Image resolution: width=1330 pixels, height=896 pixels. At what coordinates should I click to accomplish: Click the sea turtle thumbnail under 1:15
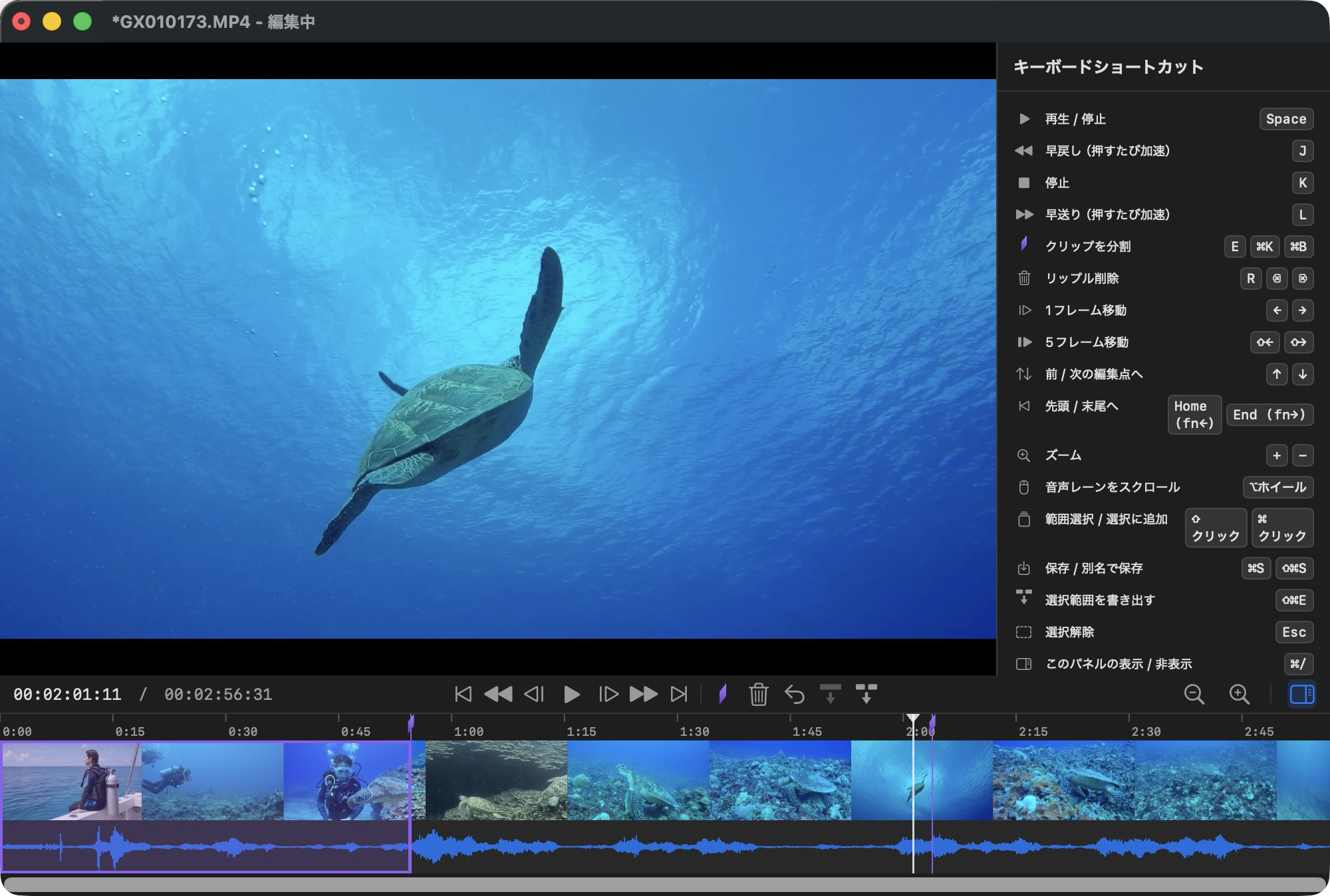point(638,781)
